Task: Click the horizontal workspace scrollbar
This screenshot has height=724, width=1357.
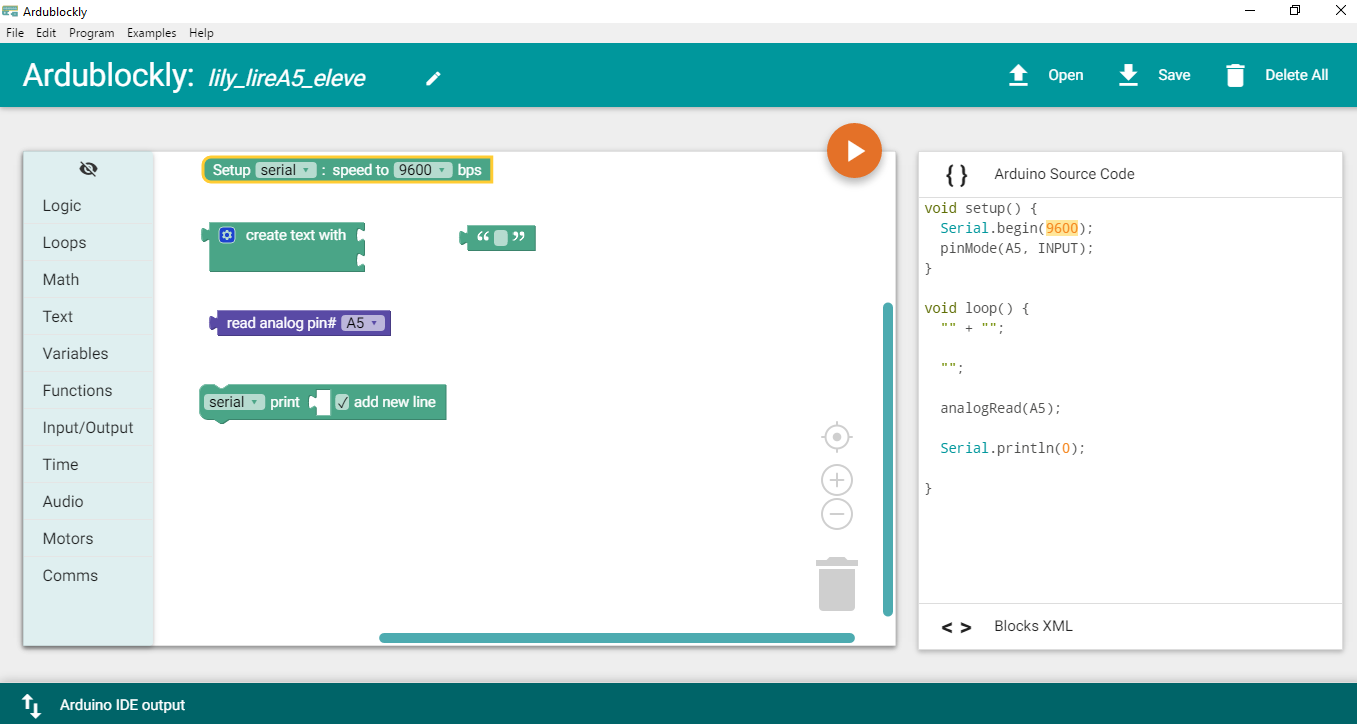Action: click(x=616, y=638)
